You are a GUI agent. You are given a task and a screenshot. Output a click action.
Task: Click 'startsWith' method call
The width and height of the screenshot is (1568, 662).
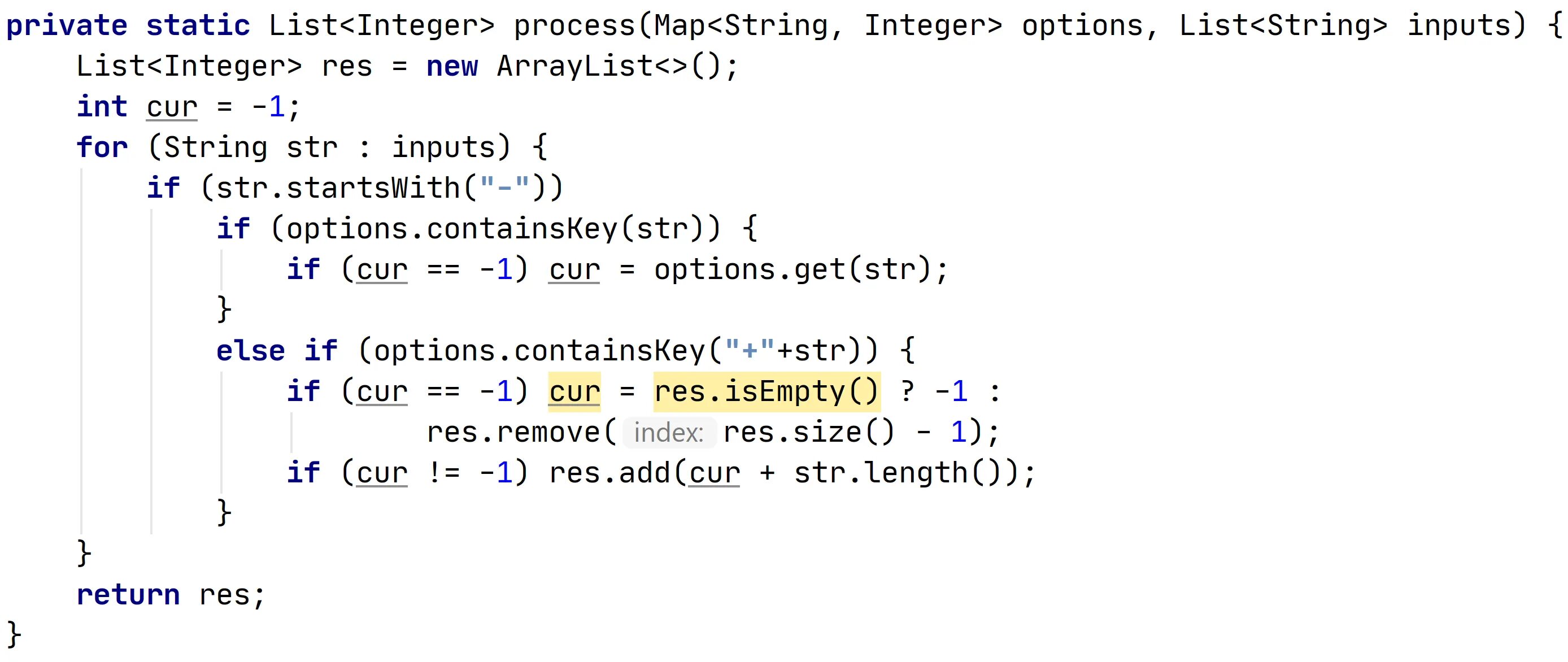373,188
